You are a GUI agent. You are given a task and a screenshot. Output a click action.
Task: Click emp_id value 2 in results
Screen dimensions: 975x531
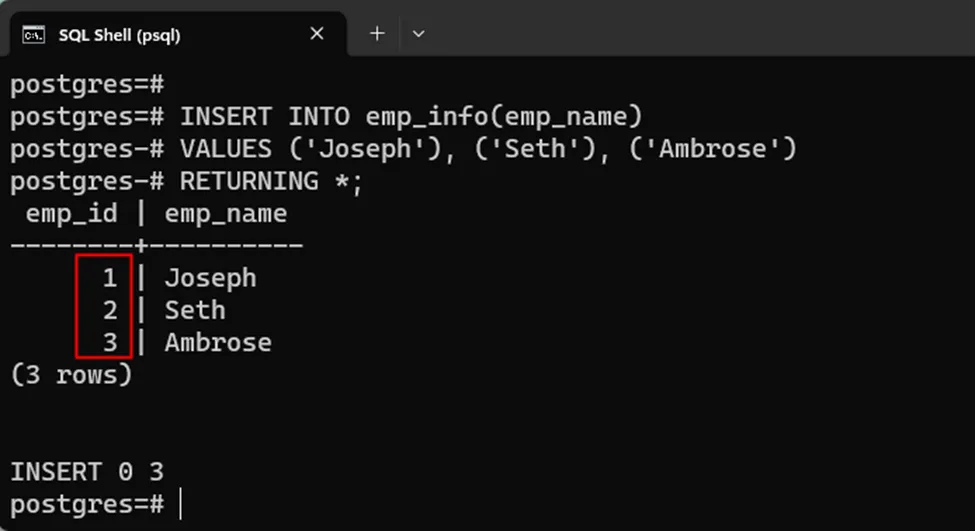point(110,310)
